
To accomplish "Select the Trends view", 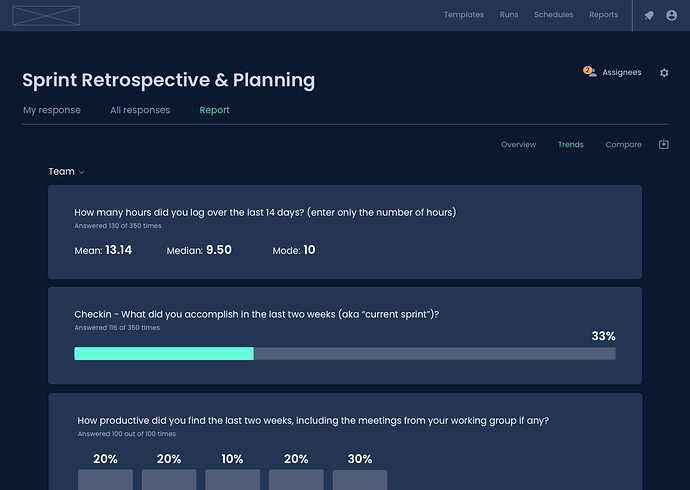I will 571,145.
